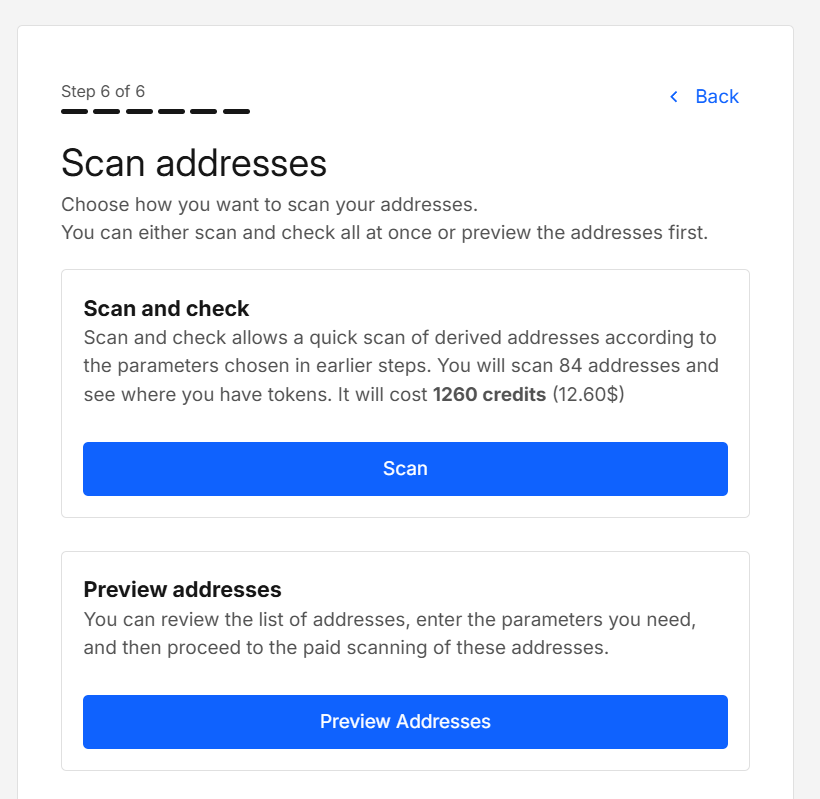
Task: Click the 'Scan addresses' page heading
Action: click(x=194, y=163)
